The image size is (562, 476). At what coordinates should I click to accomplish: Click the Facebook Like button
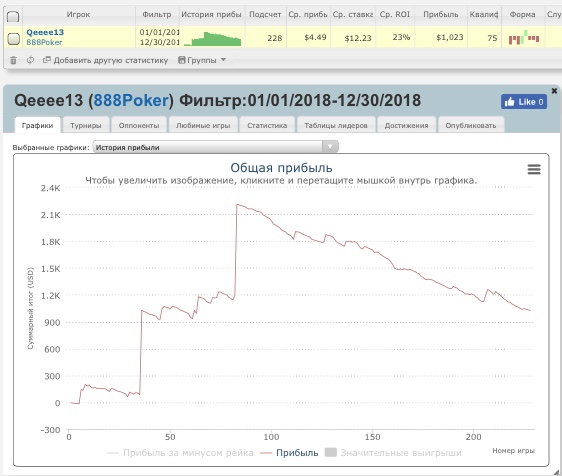524,102
